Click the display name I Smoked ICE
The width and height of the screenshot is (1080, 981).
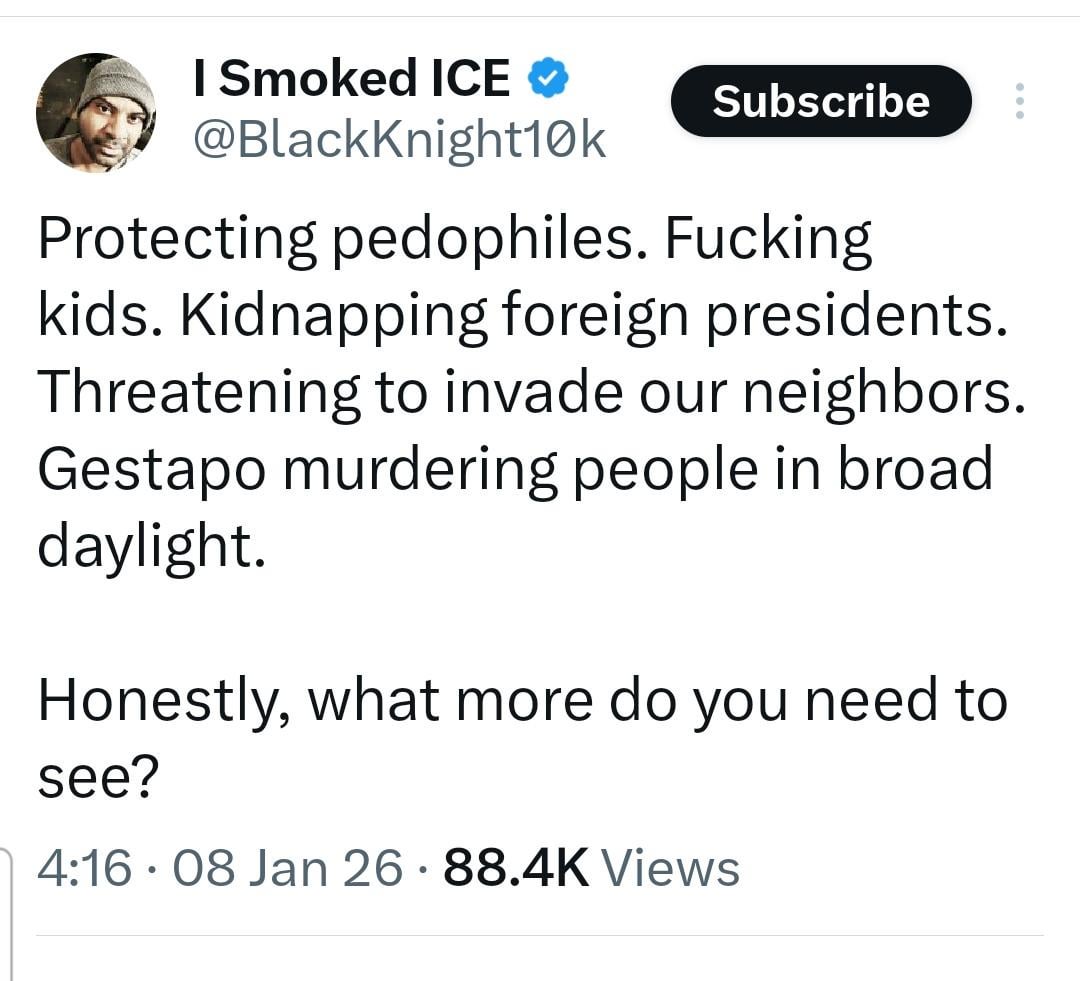click(x=352, y=78)
